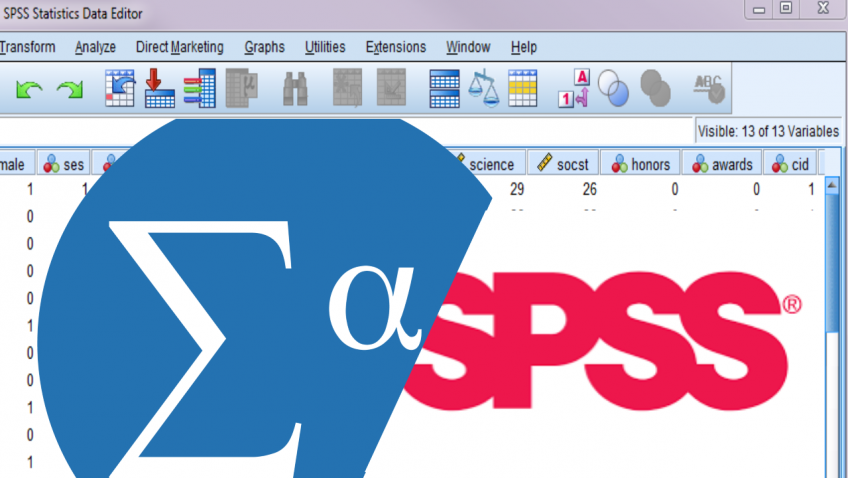The width and height of the screenshot is (848, 478).
Task: Click the Split File icon
Action: 445,89
